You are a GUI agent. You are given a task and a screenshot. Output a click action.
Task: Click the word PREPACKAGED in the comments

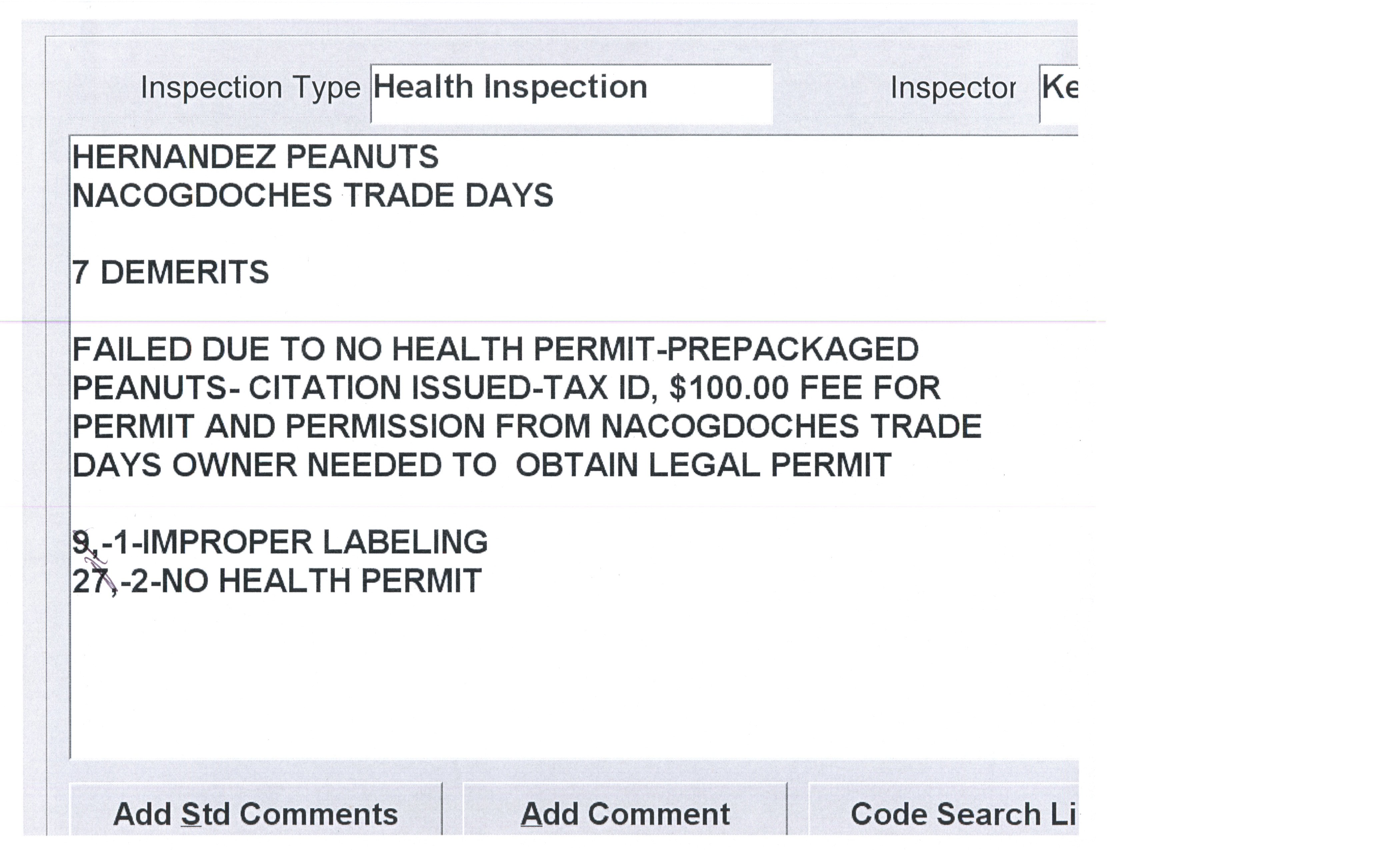point(792,349)
